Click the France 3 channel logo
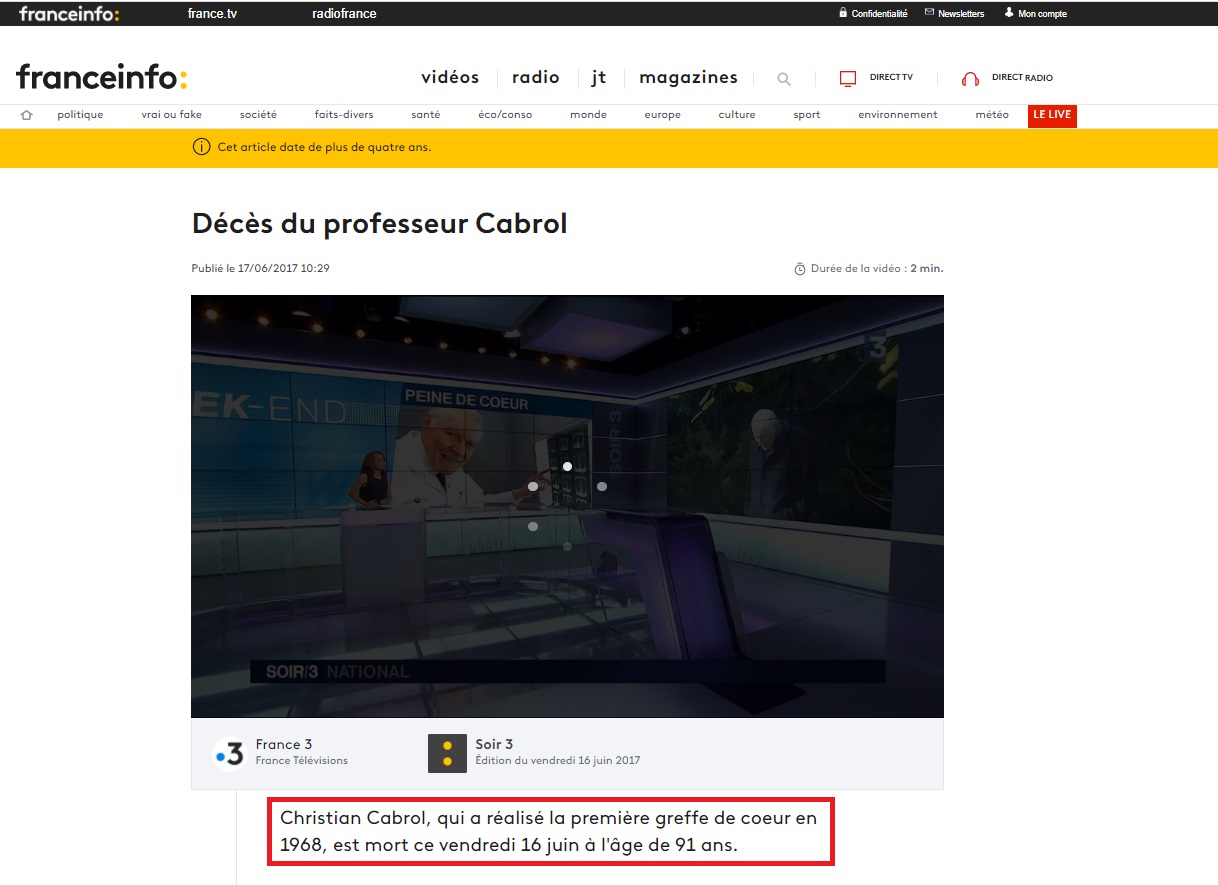 [229, 753]
